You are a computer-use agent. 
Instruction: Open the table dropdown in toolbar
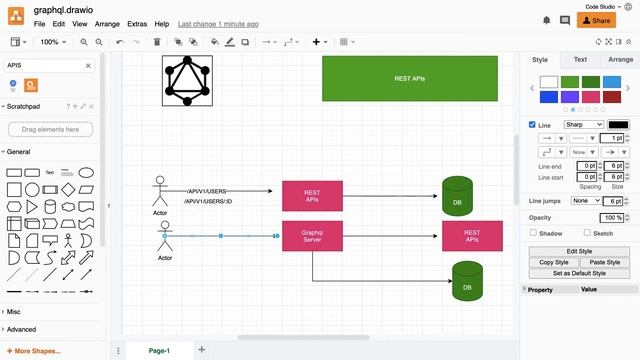[347, 42]
